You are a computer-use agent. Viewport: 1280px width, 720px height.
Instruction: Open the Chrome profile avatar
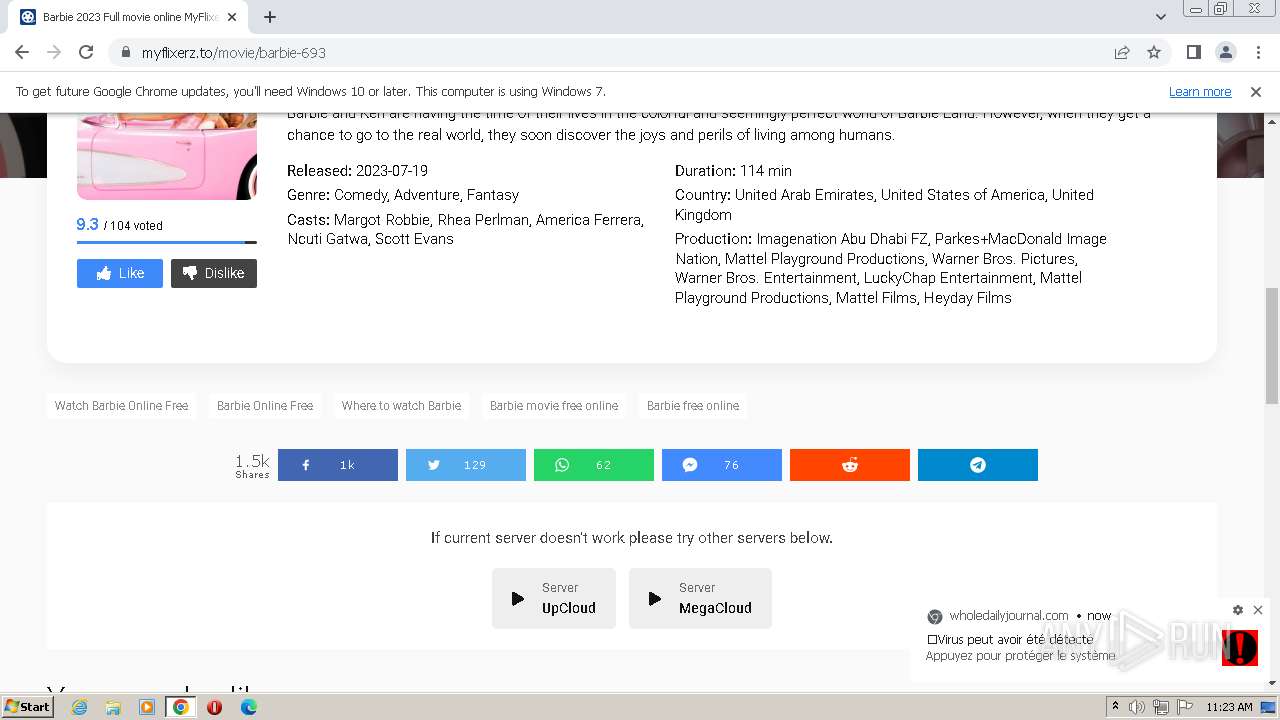pos(1225,52)
